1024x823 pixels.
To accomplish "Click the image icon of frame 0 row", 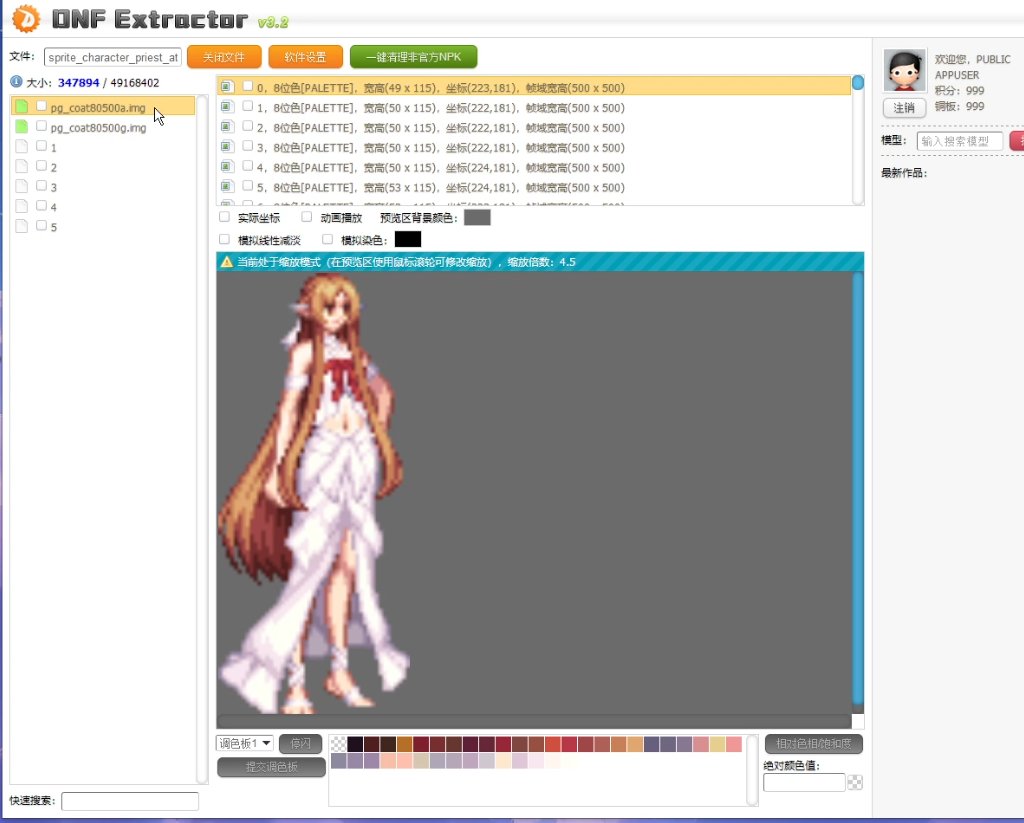I will point(227,86).
